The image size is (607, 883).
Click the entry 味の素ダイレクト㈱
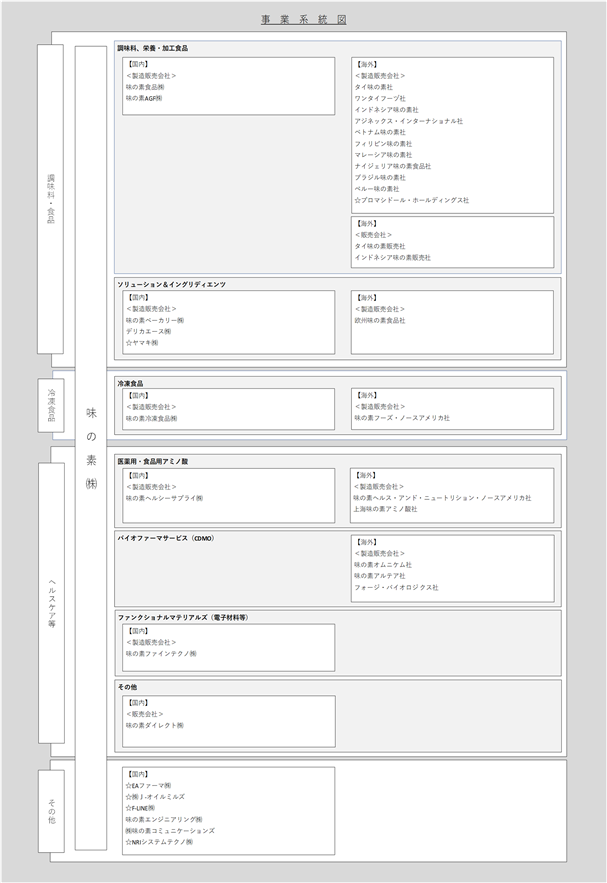click(x=155, y=725)
